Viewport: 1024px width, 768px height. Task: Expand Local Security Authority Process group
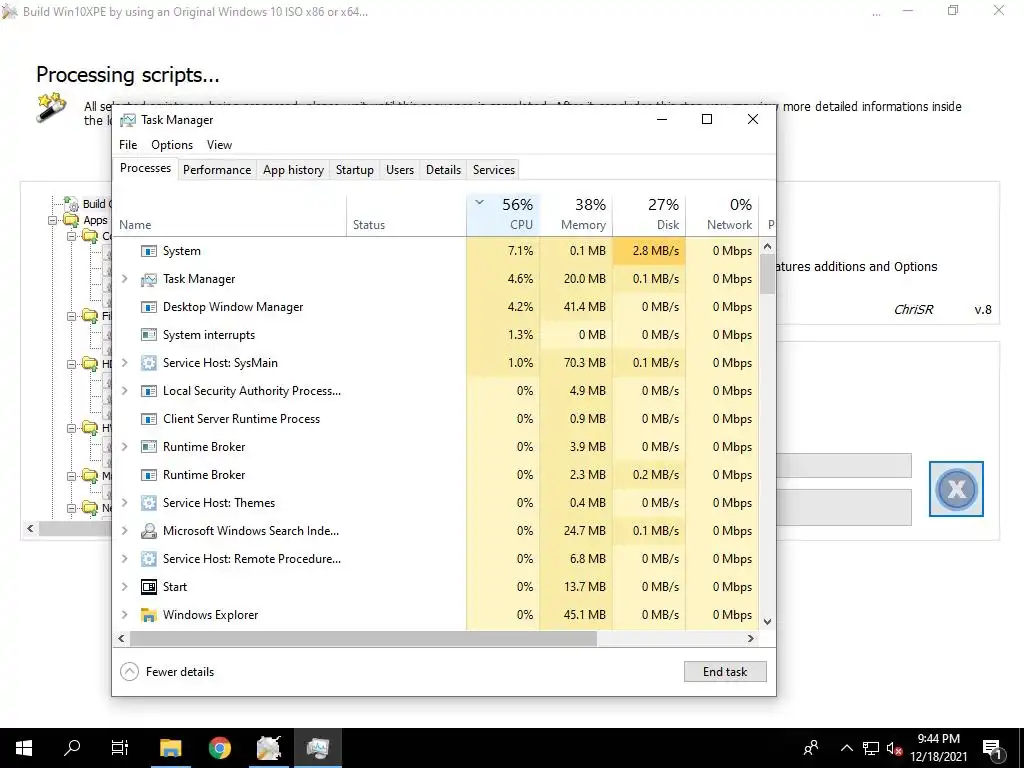point(125,391)
